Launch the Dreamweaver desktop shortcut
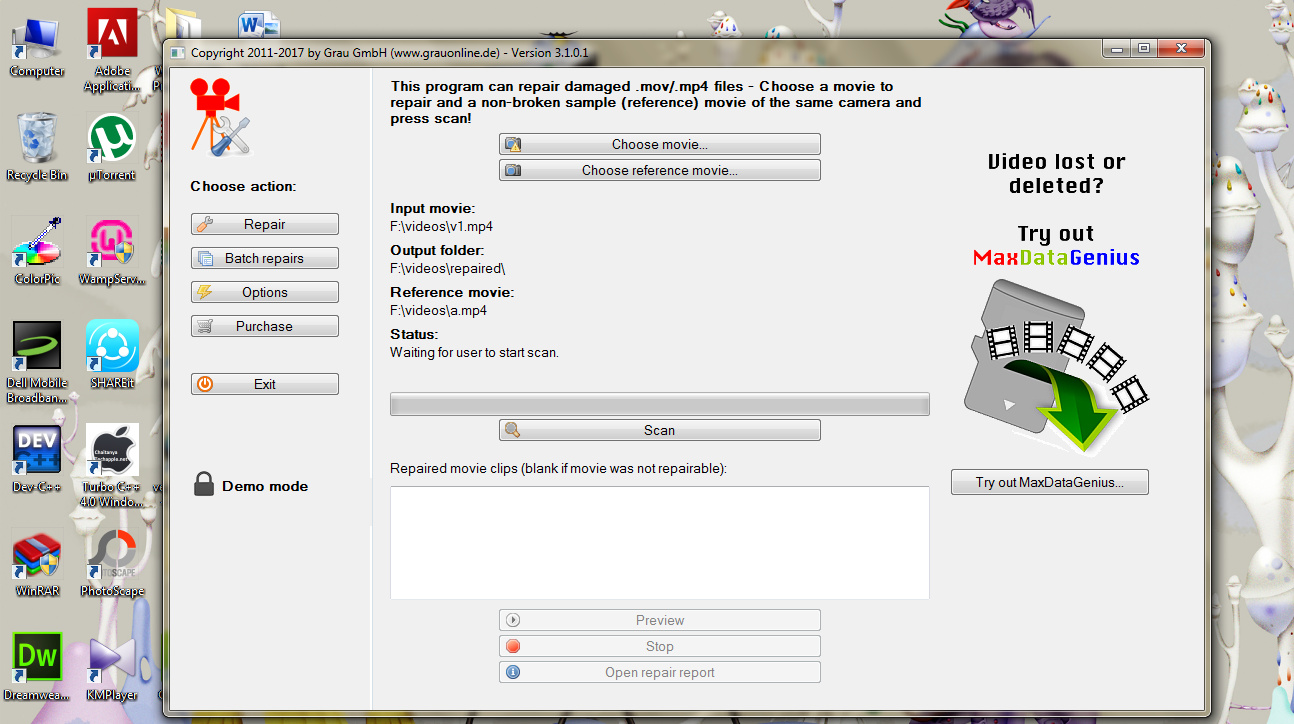The height and width of the screenshot is (724, 1294). (37, 660)
